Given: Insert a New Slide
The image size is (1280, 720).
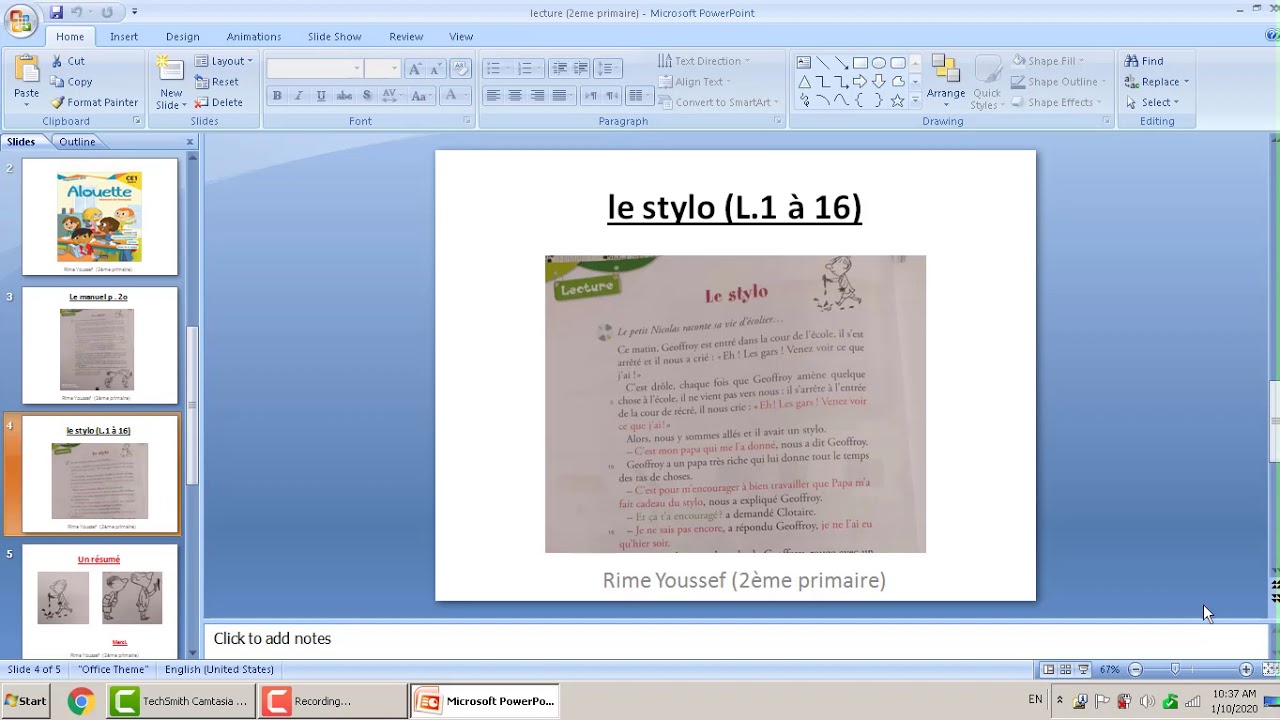Looking at the screenshot, I should click(170, 81).
